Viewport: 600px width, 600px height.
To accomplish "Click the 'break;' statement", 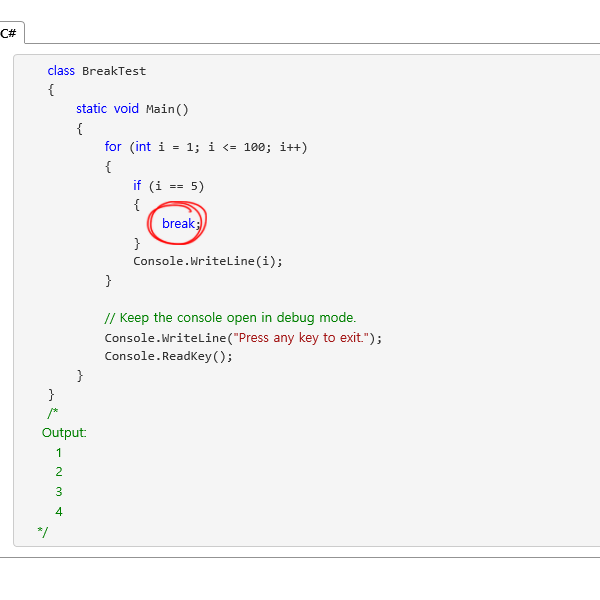I will [181, 223].
